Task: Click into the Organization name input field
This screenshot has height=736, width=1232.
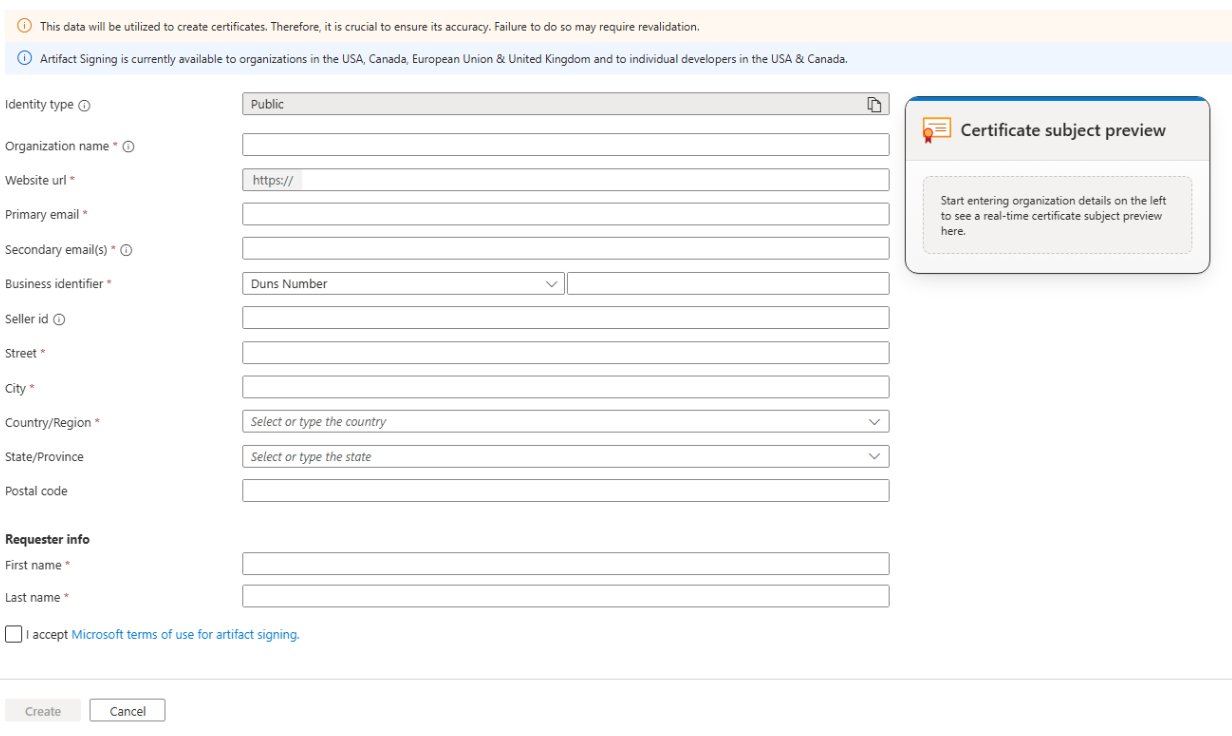Action: coord(565,144)
